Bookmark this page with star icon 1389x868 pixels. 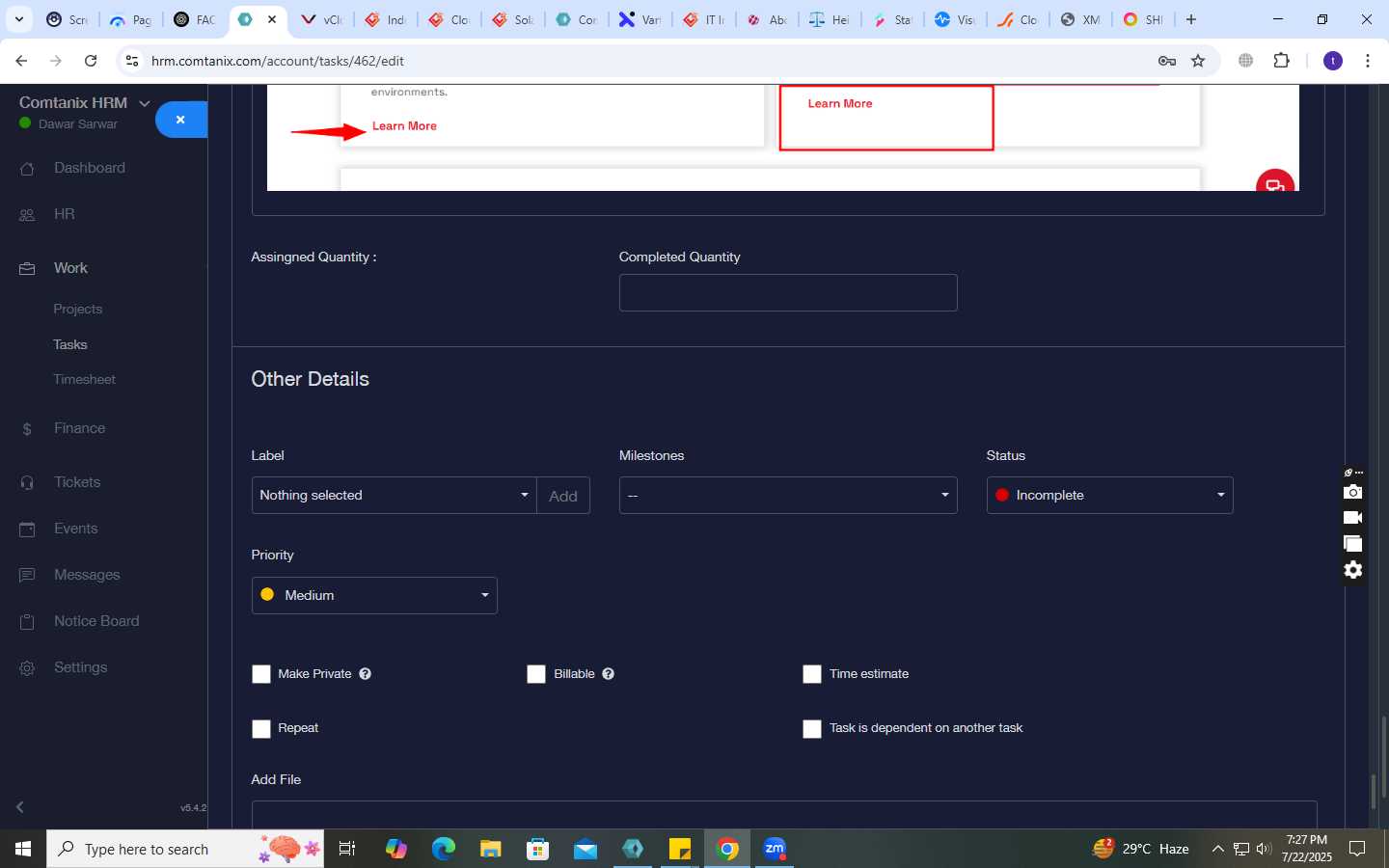click(1198, 61)
